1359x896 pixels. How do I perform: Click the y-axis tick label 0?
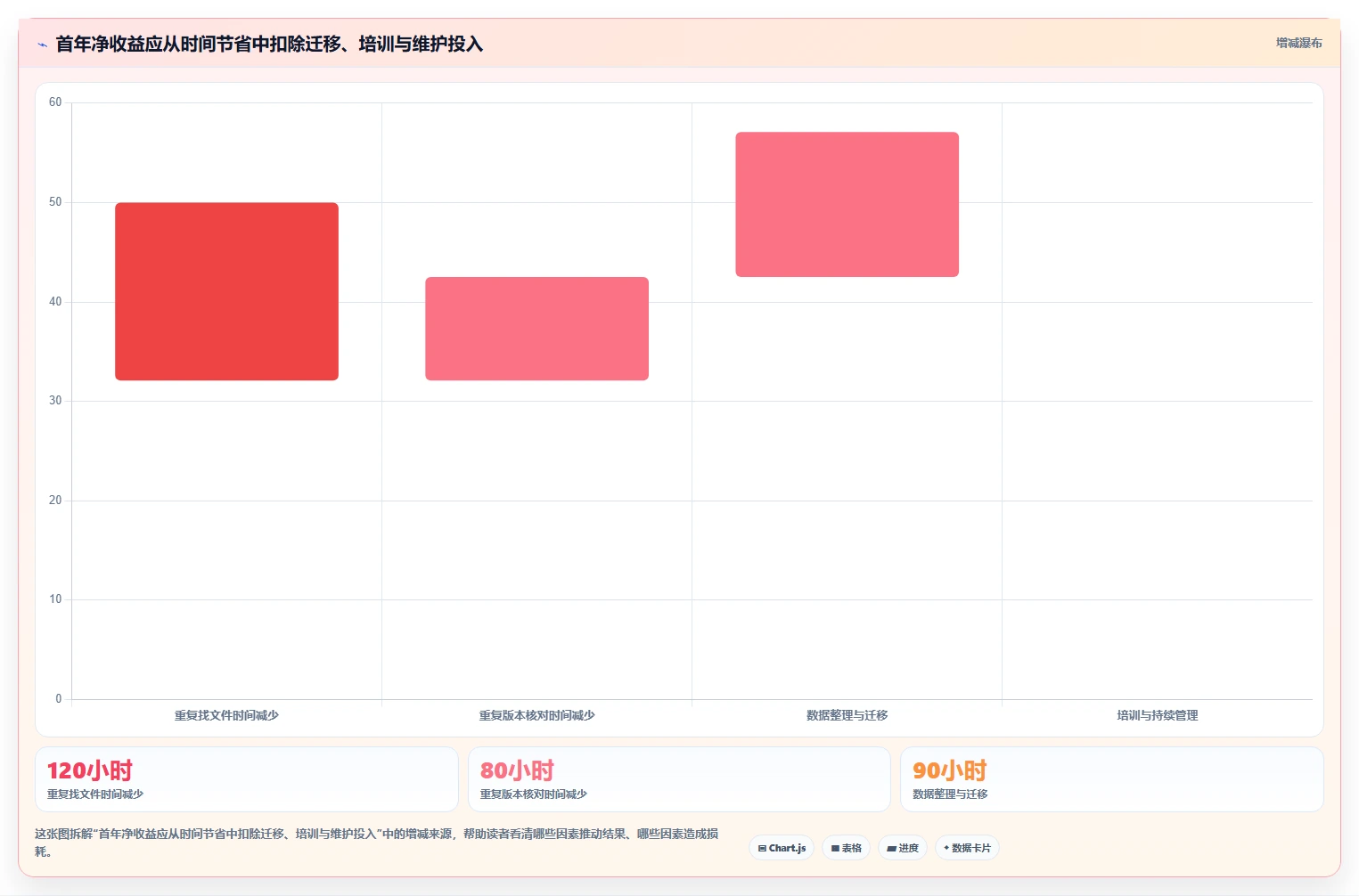click(x=59, y=699)
